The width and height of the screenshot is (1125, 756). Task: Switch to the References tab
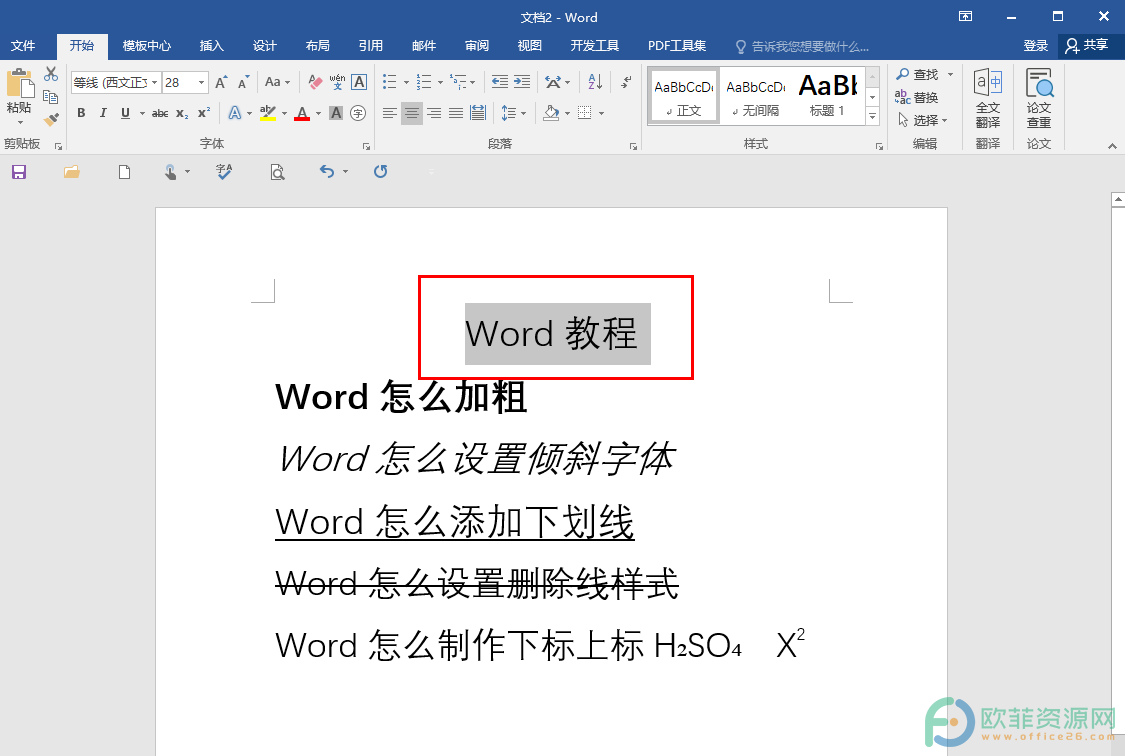(x=371, y=46)
